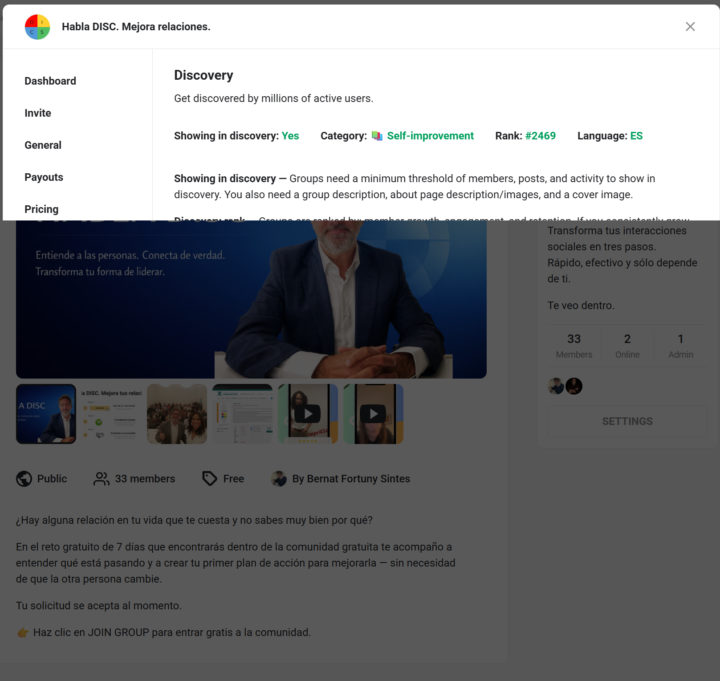
Task: Click the second member avatar in sidebar
Action: (x=574, y=386)
